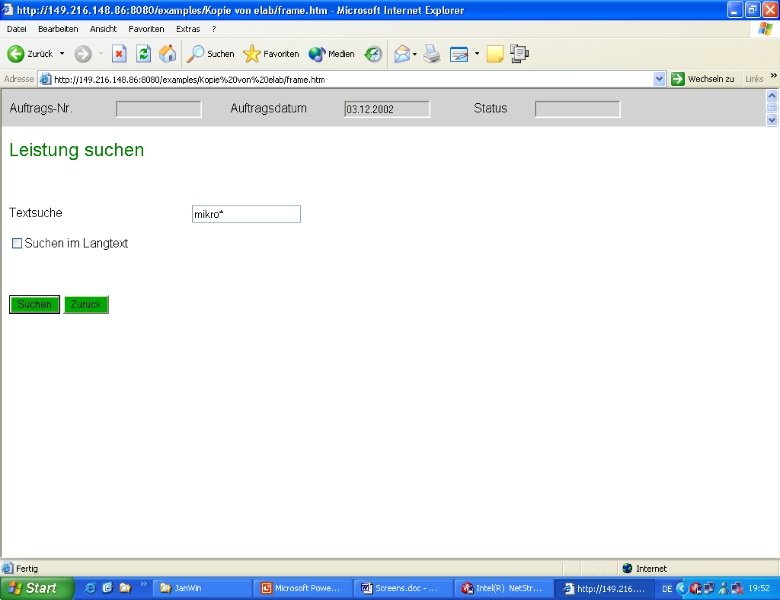Image resolution: width=780 pixels, height=600 pixels.
Task: Expand the back button history dropdown
Action: point(62,53)
